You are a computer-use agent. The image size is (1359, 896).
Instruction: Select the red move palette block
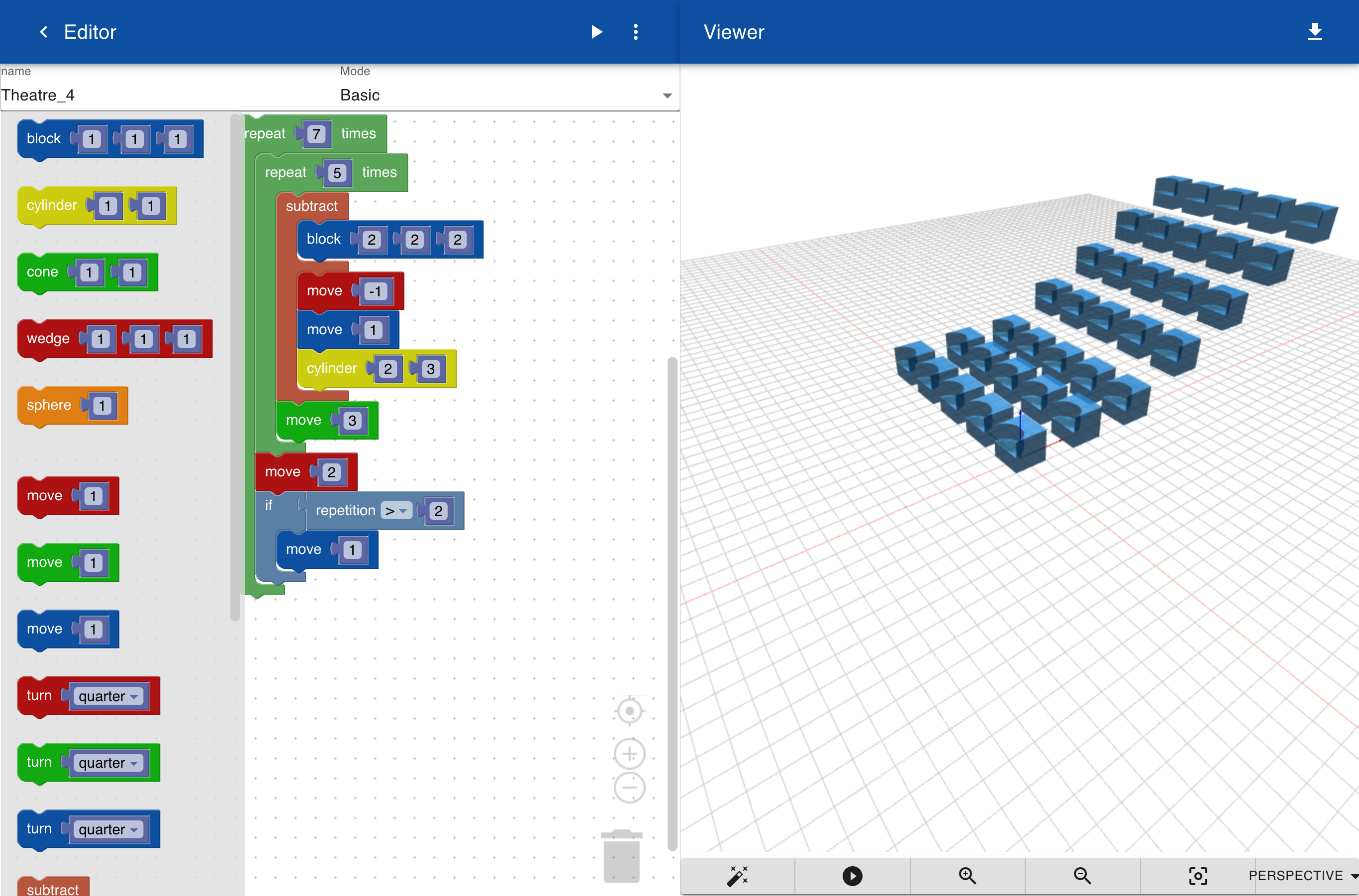44,495
